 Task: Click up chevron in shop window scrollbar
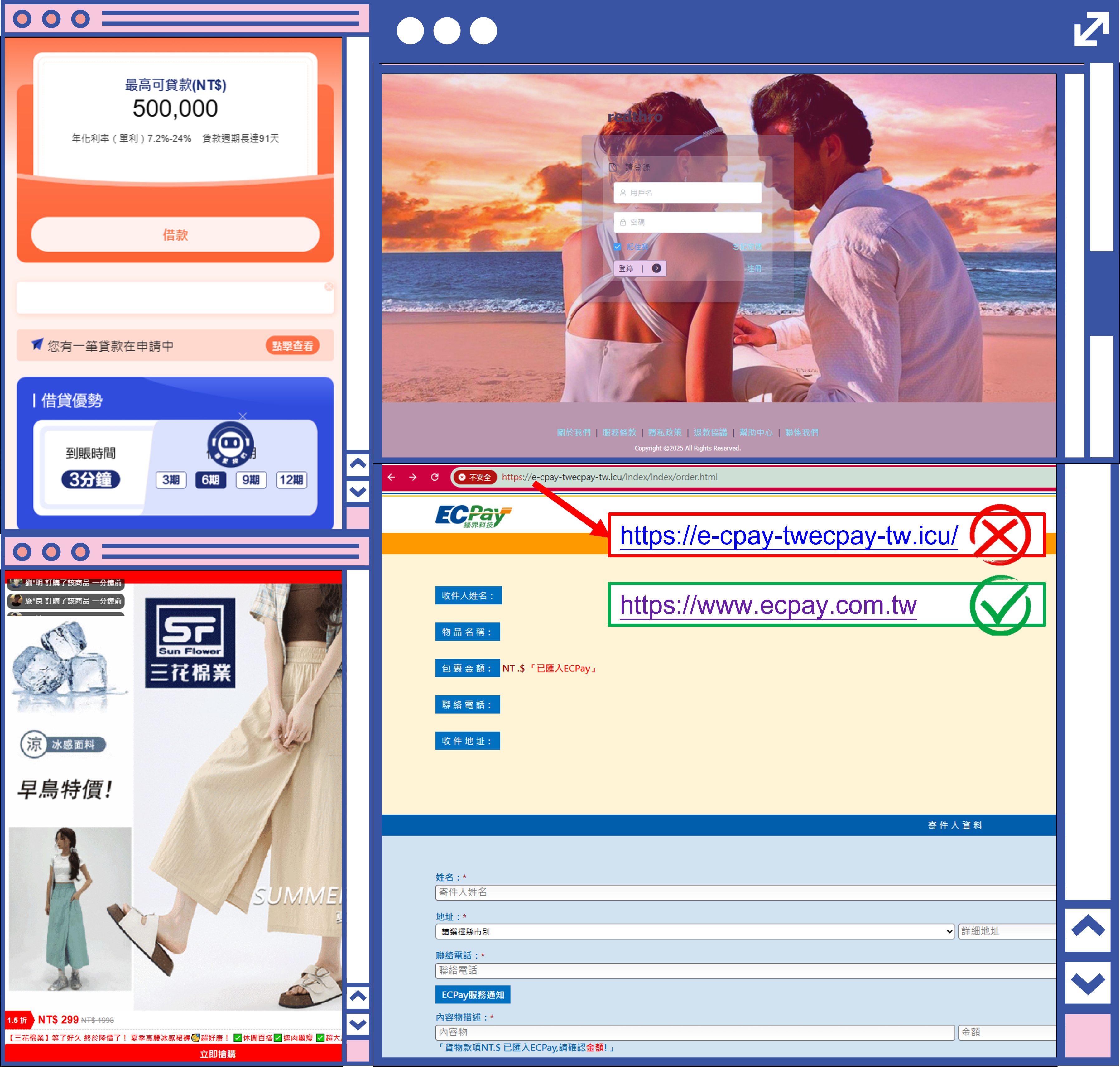(x=358, y=996)
